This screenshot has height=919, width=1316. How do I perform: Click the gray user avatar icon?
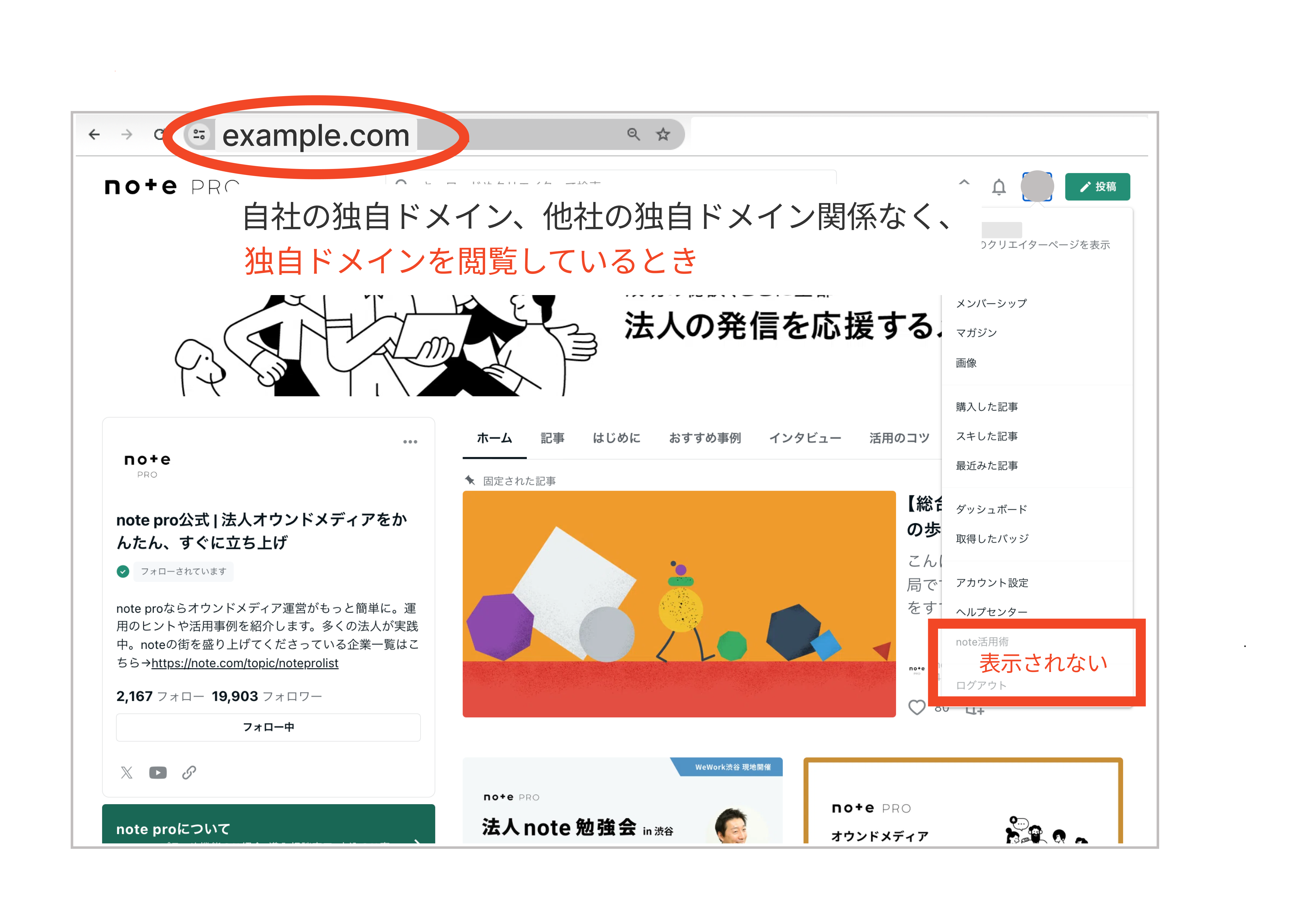coord(1037,186)
